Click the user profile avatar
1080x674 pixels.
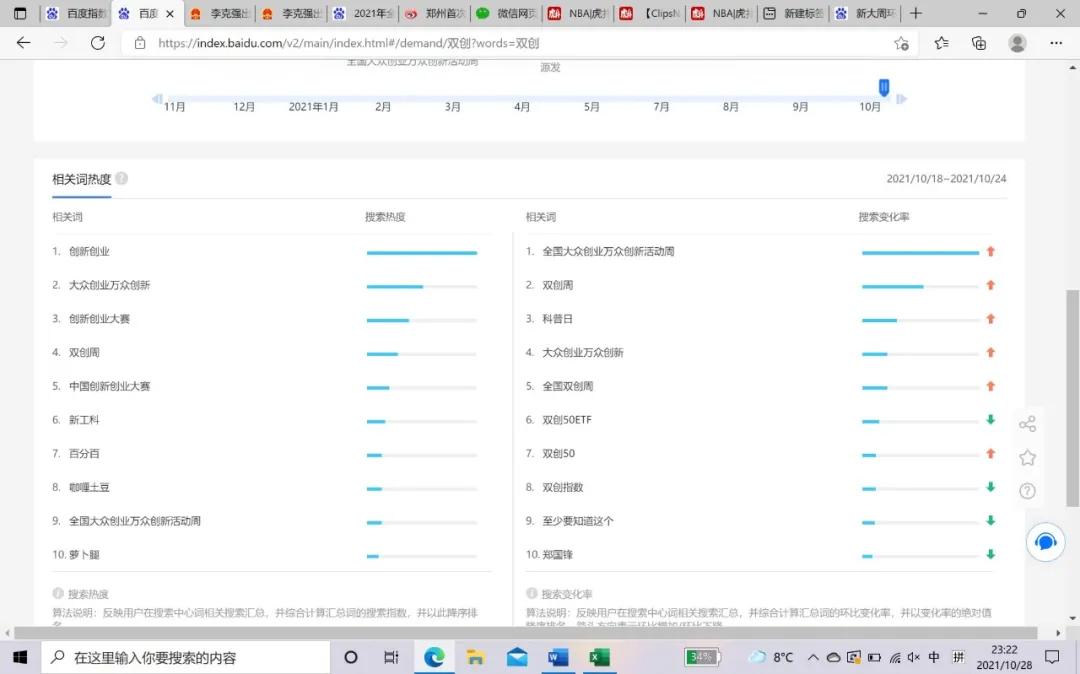tap(1017, 43)
